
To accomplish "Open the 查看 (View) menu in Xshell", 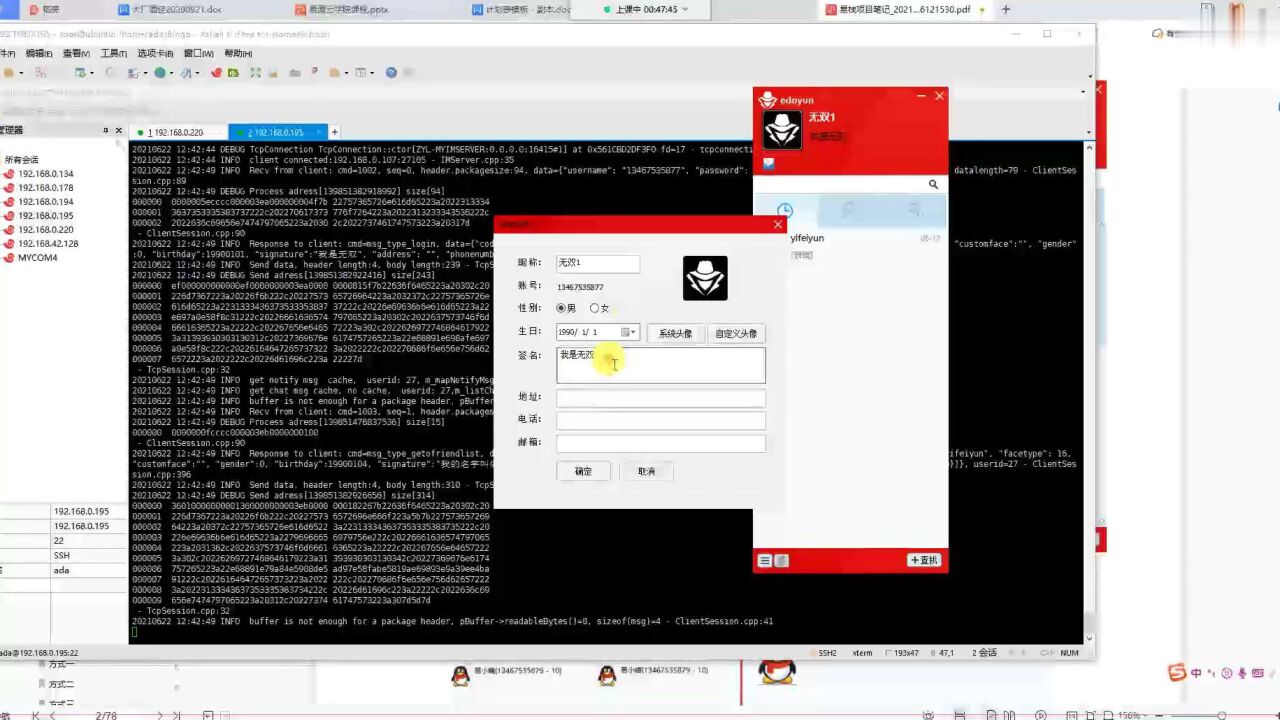I will point(76,53).
